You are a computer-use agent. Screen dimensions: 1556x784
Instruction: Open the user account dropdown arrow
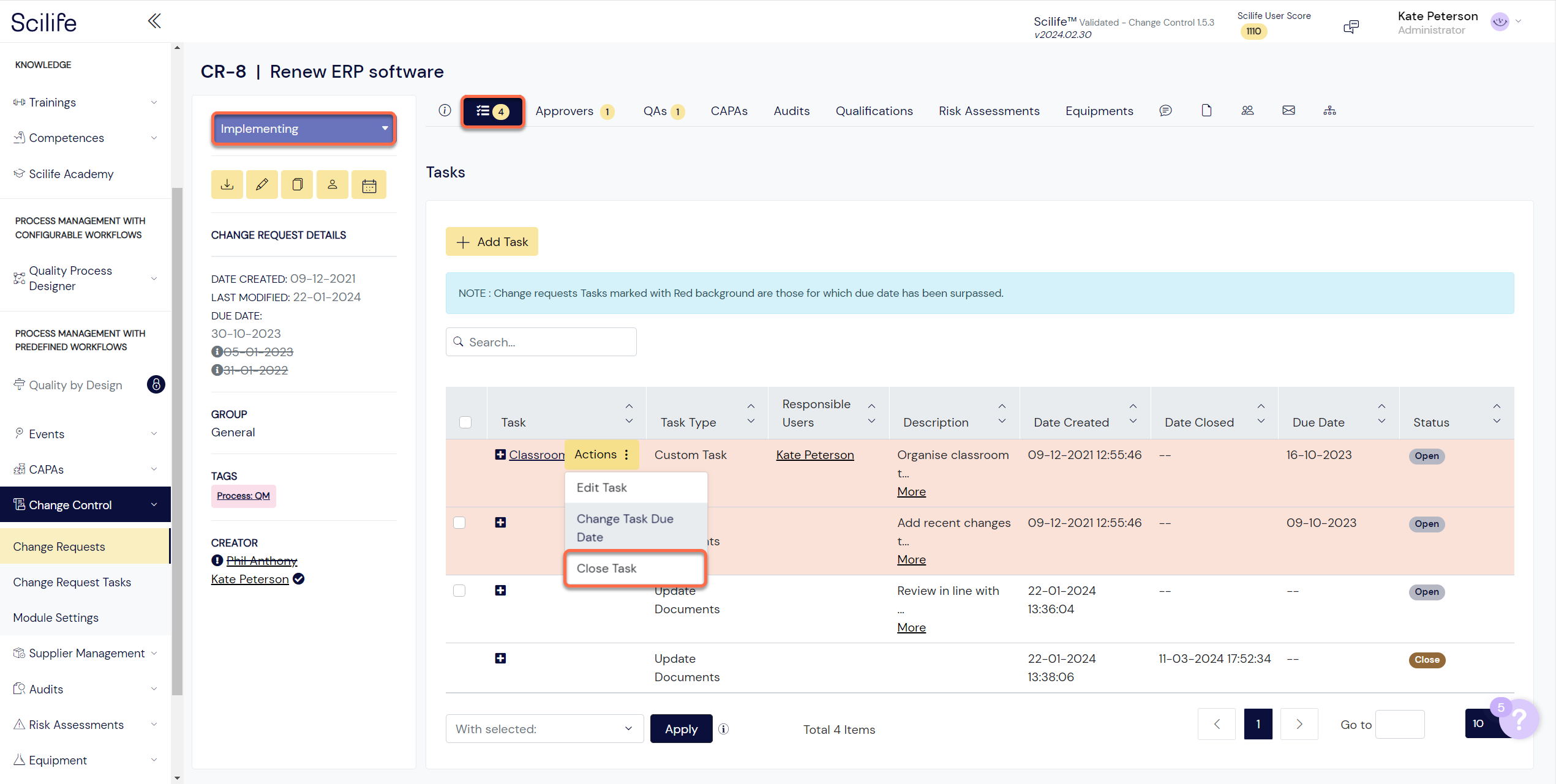pos(1519,21)
